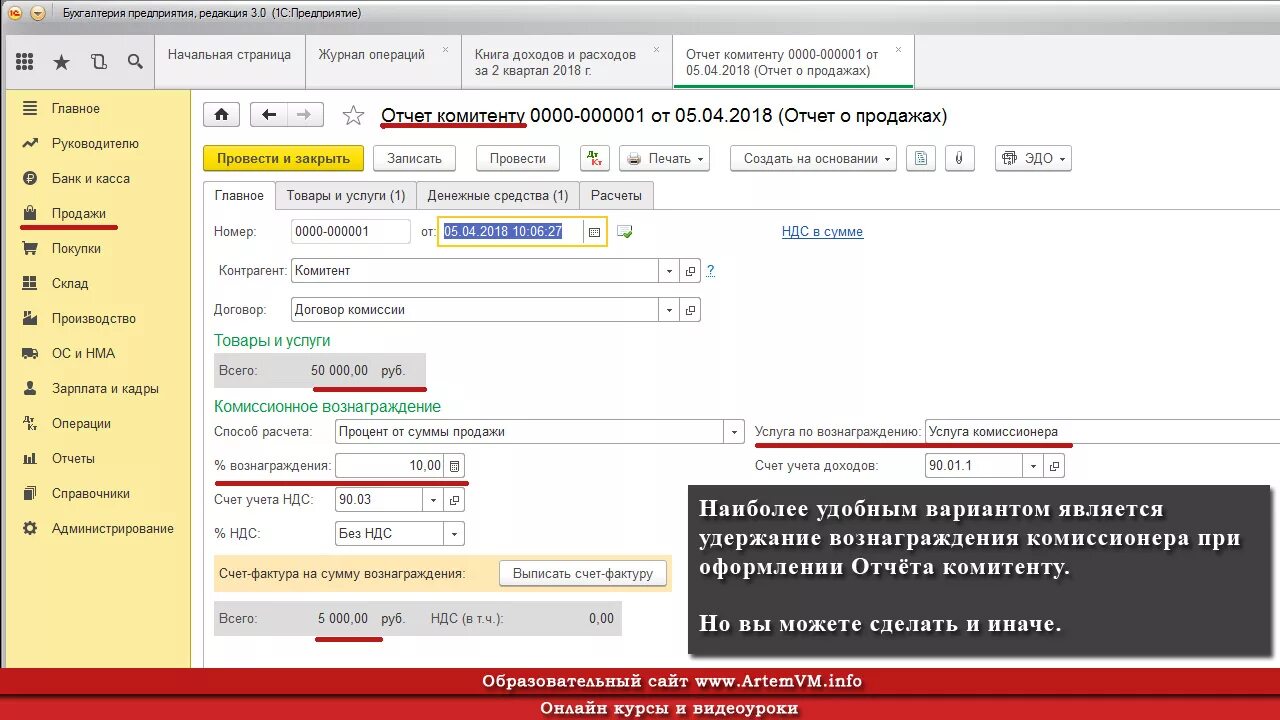Switch to Книга доходов и расходов tab
The image size is (1280, 720).
pos(555,62)
